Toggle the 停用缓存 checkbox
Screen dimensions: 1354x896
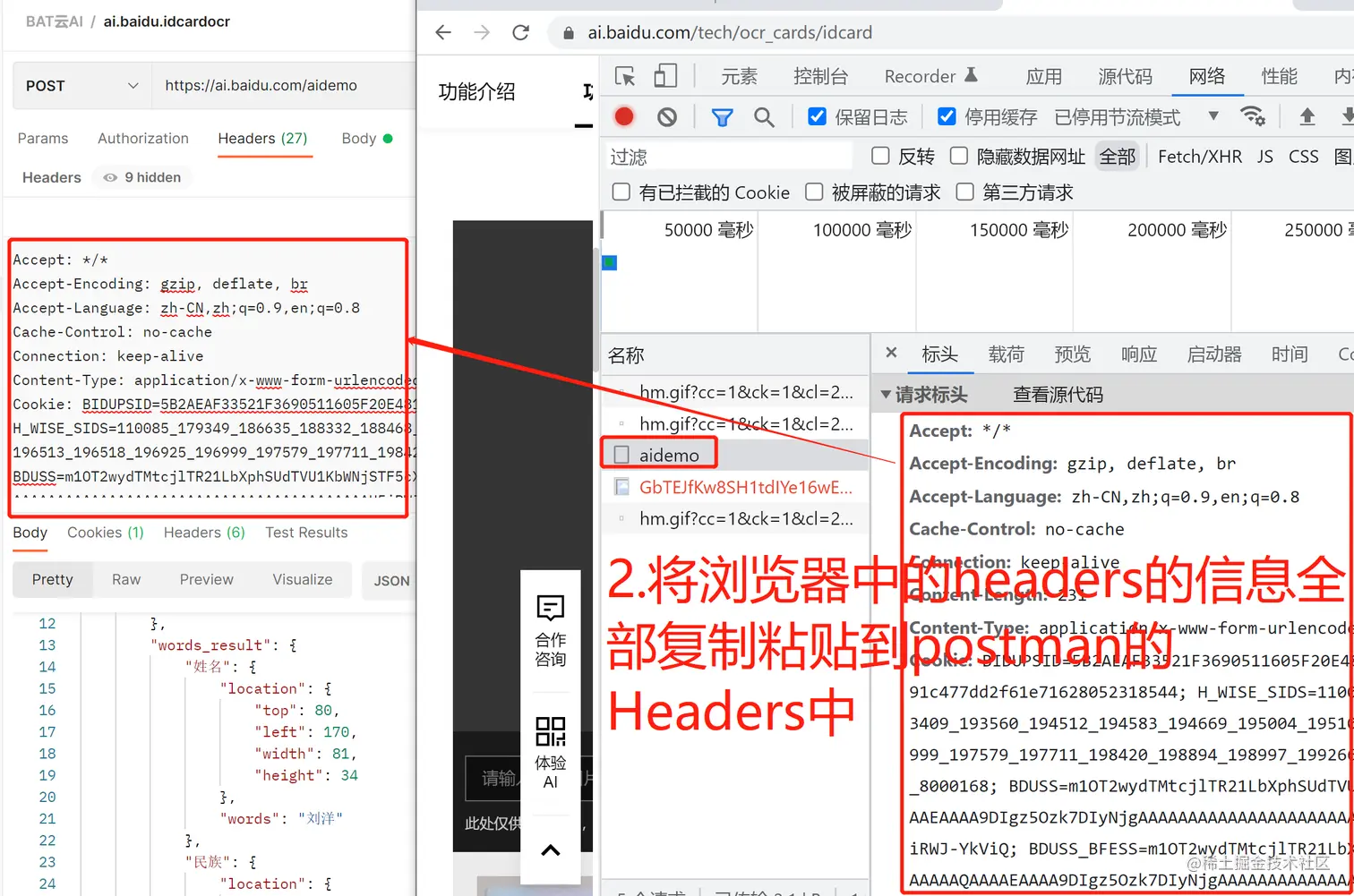coord(946,116)
